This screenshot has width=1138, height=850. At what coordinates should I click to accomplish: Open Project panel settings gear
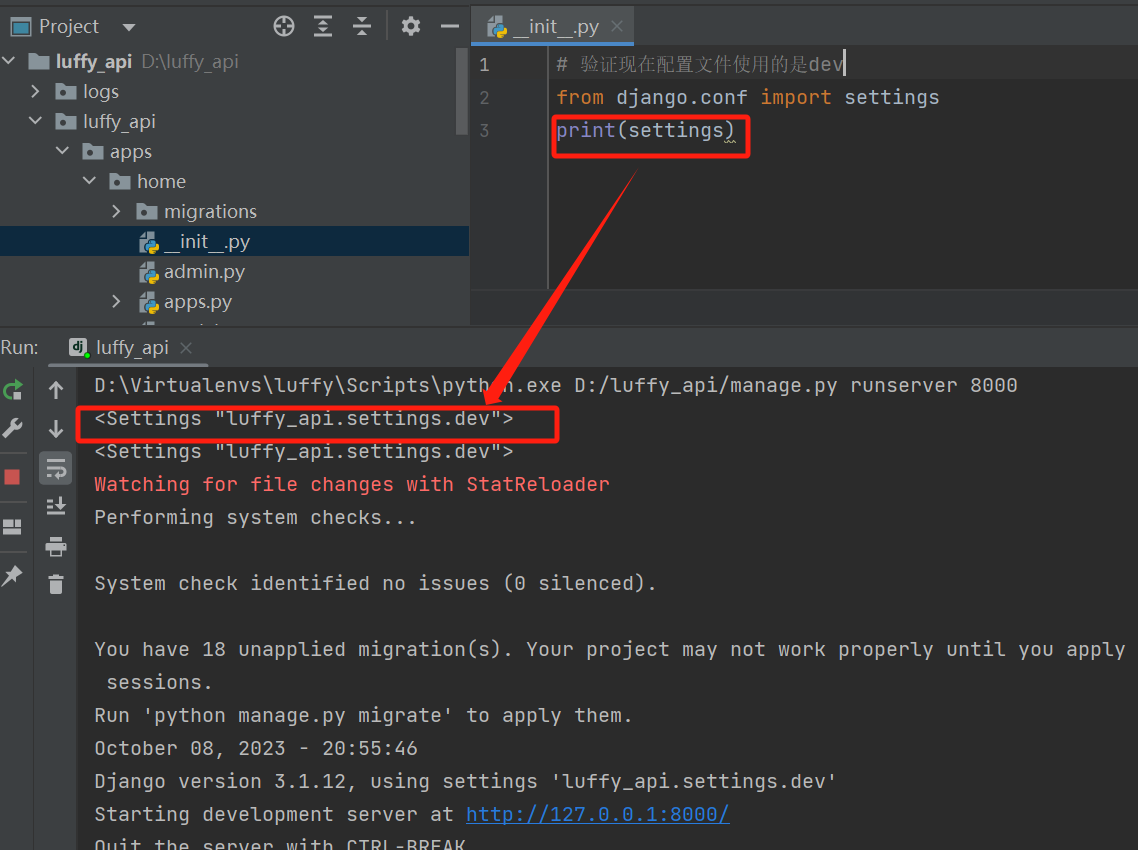[x=411, y=27]
